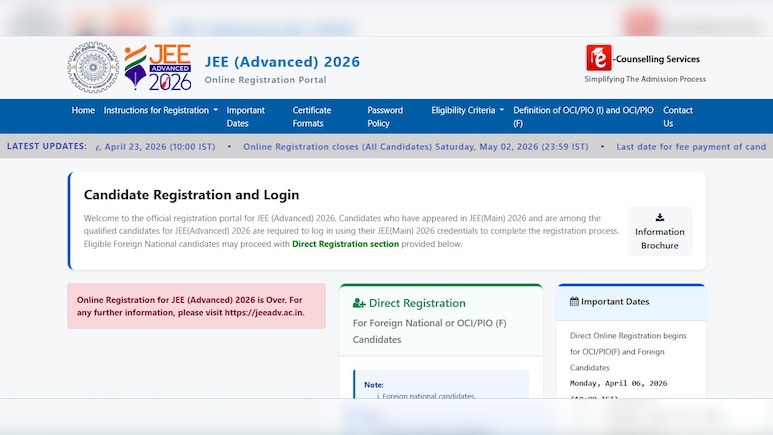
Task: Click the LATEST UPDATES label
Action: point(47,146)
